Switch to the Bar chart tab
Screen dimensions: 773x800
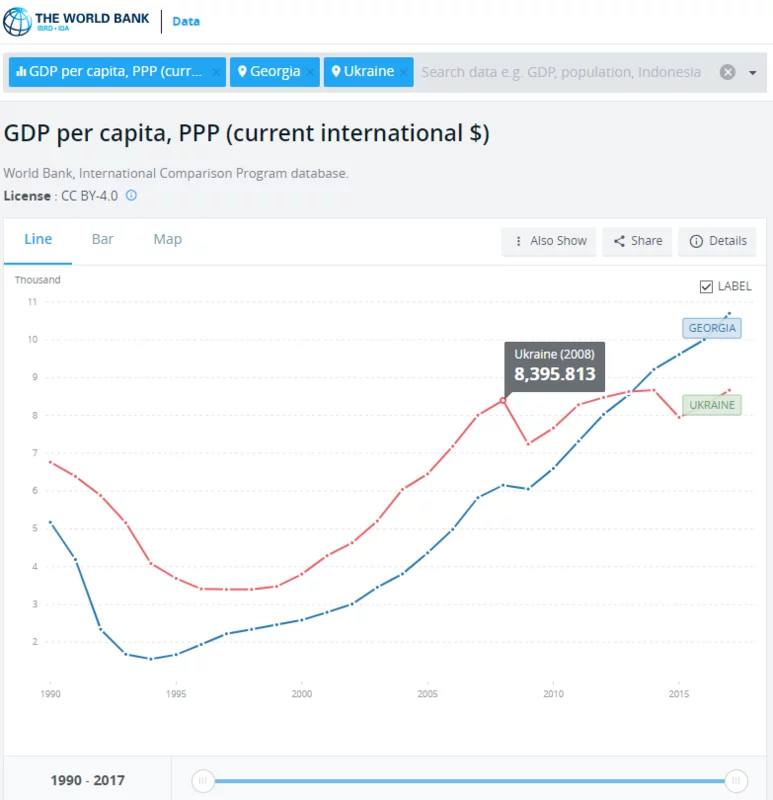click(x=102, y=239)
